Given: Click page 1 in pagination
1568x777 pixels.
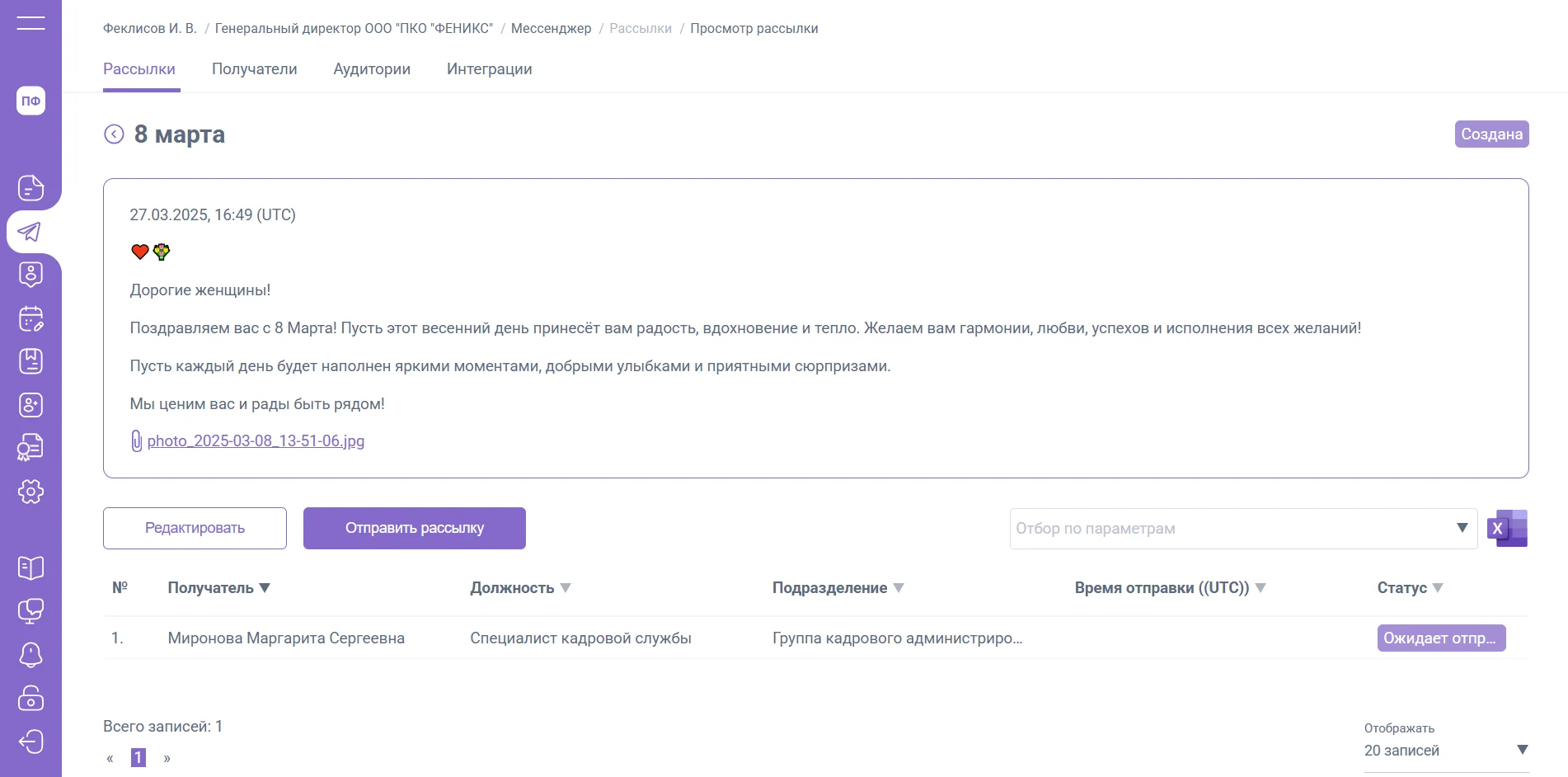Looking at the screenshot, I should (138, 757).
